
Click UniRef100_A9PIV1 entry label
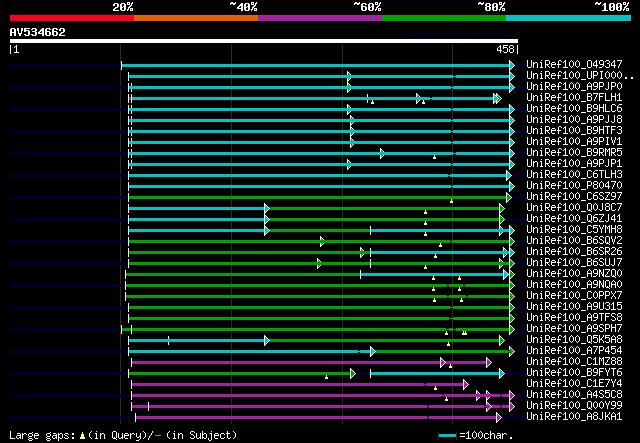(x=574, y=142)
